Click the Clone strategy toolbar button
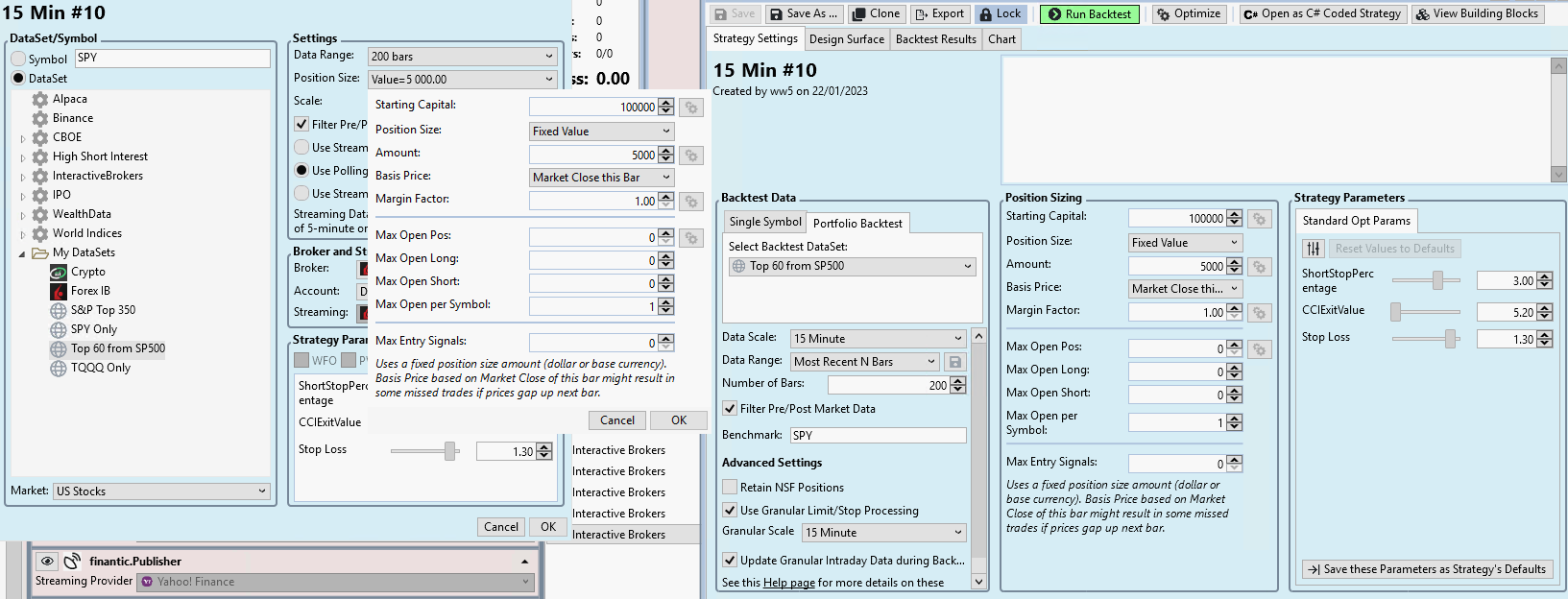 pos(876,14)
